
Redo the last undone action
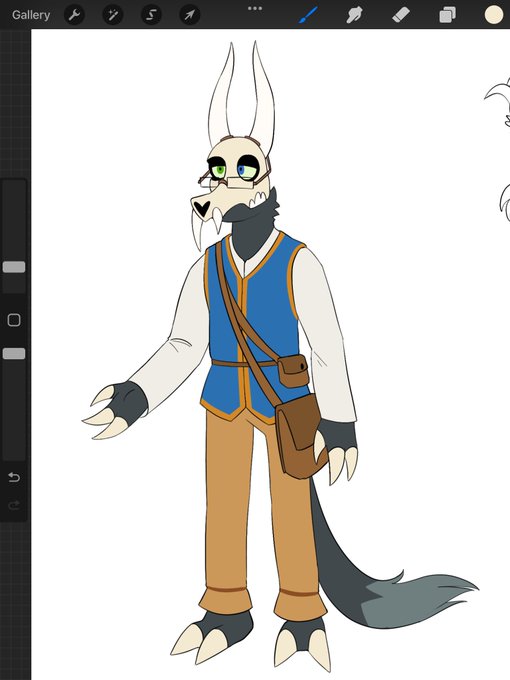pyautogui.click(x=14, y=505)
